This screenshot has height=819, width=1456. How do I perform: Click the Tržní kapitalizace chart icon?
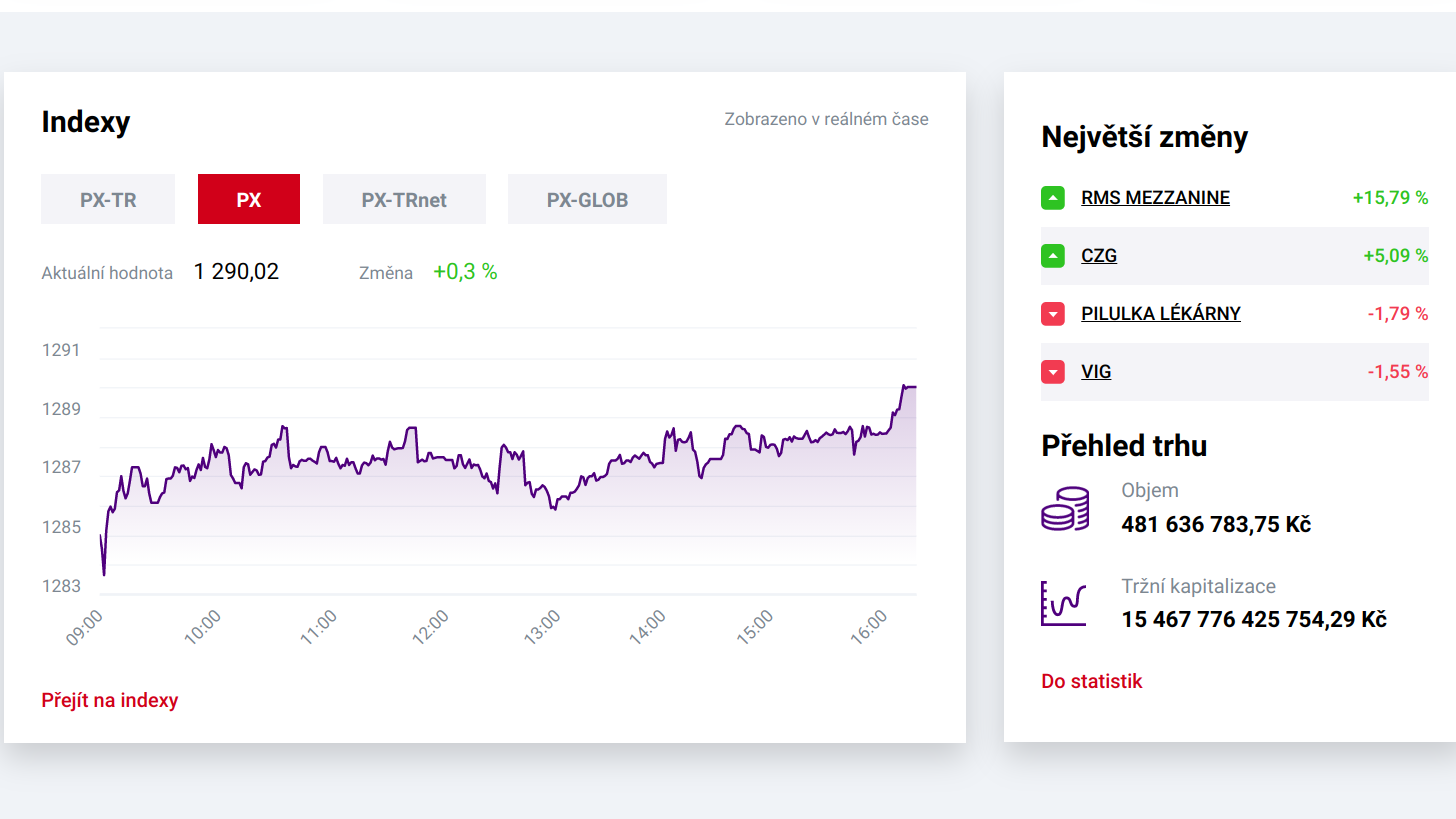point(1063,603)
